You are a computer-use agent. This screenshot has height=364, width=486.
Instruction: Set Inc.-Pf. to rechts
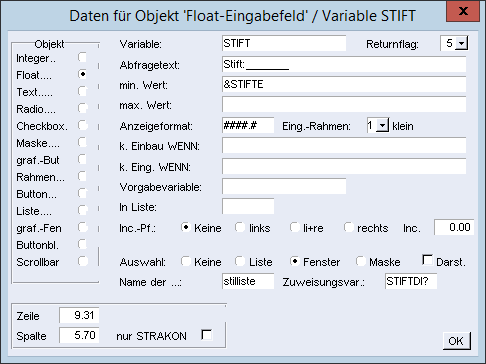pos(349,227)
